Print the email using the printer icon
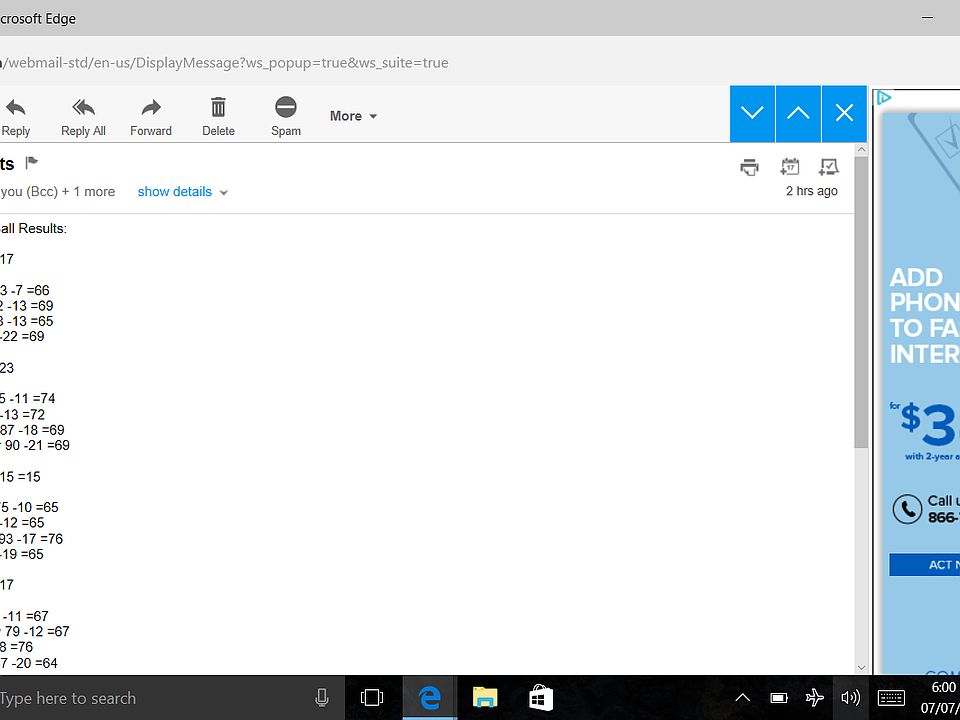 click(749, 167)
